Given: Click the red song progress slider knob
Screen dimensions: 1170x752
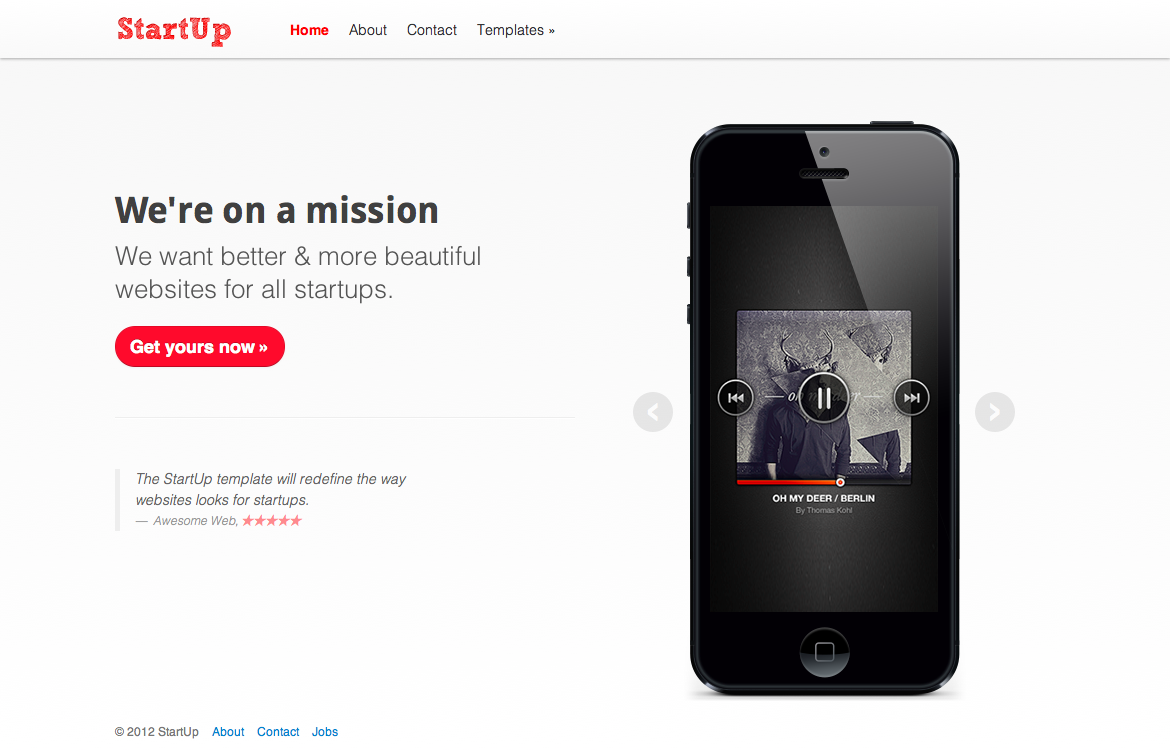Looking at the screenshot, I should click(x=840, y=482).
